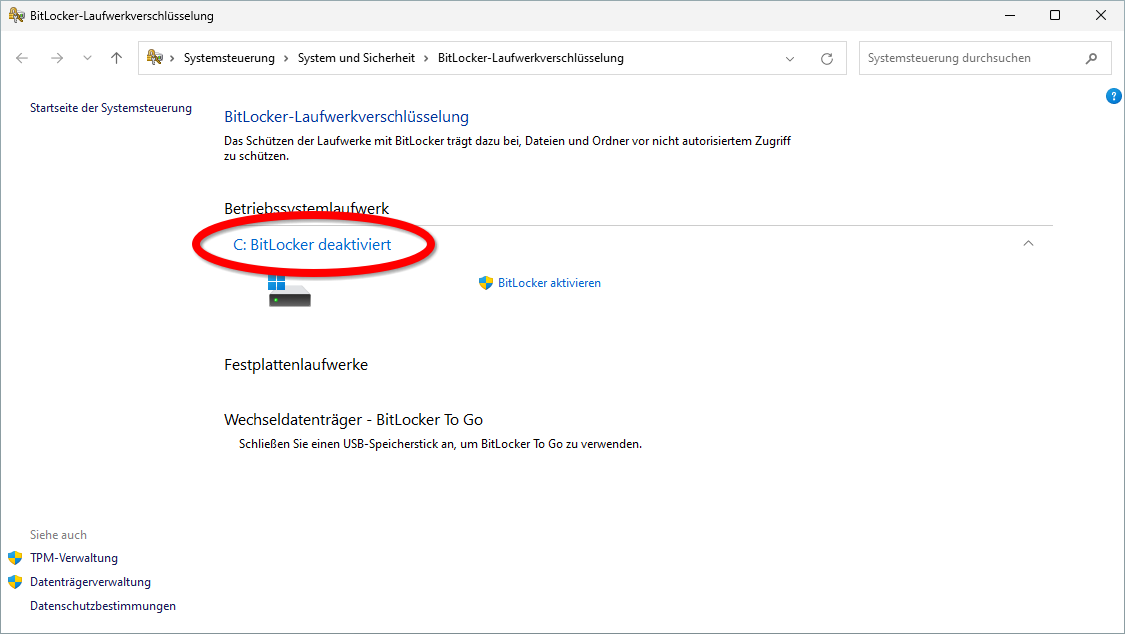Click the Datenträgerverwaltung shield icon
Image resolution: width=1125 pixels, height=634 pixels.
click(15, 581)
